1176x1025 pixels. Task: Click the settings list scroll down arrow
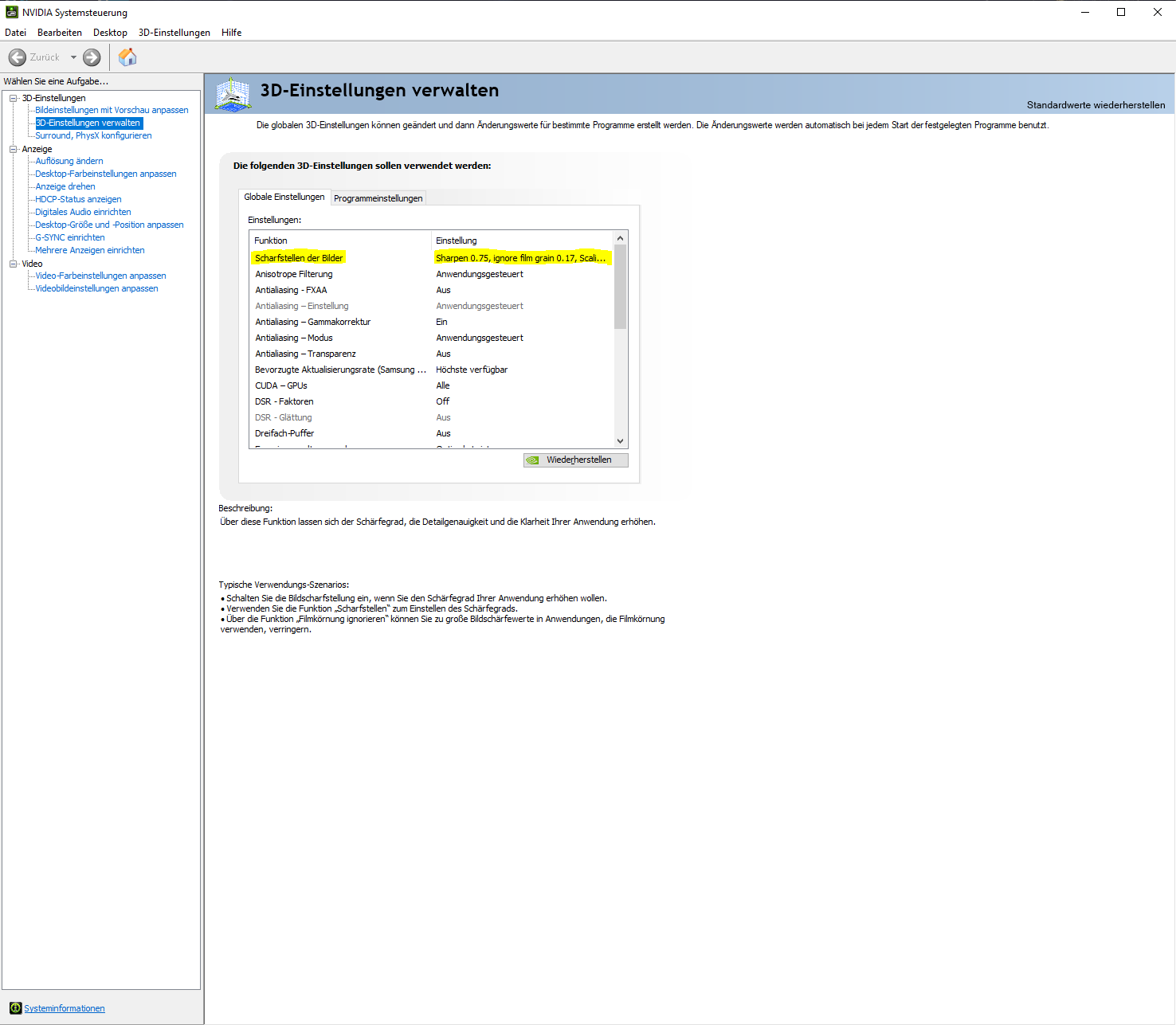(620, 441)
